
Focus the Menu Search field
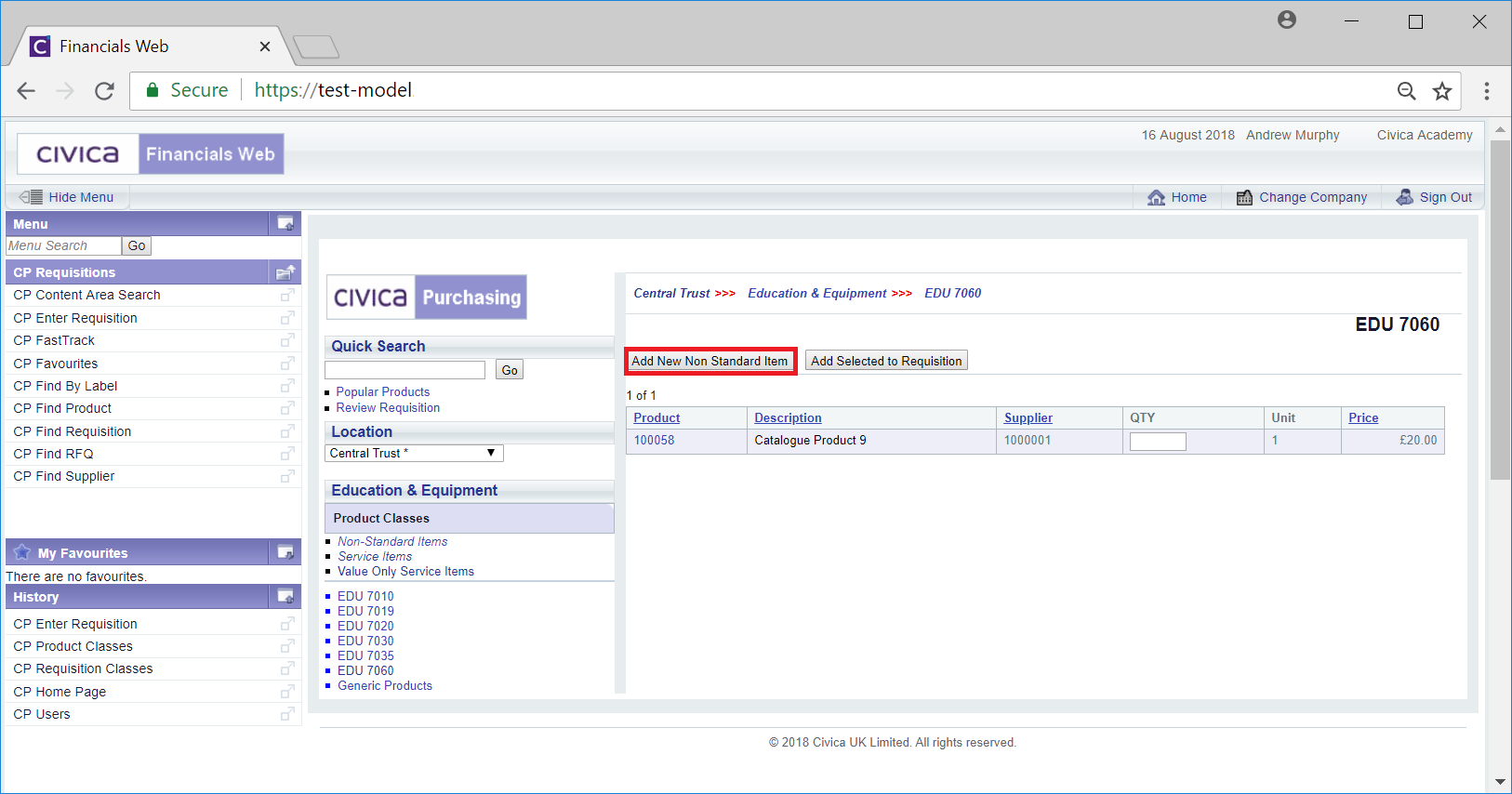click(63, 245)
